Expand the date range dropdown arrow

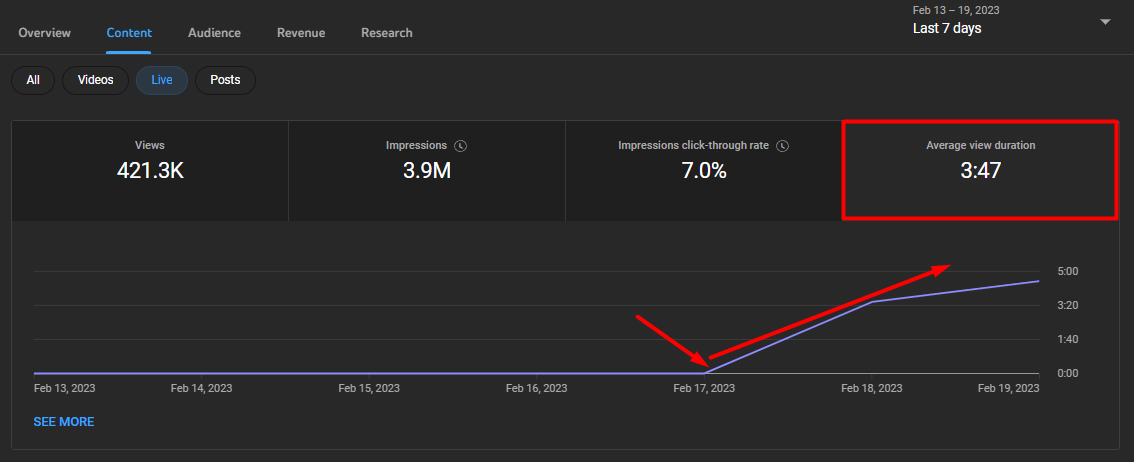[1105, 22]
